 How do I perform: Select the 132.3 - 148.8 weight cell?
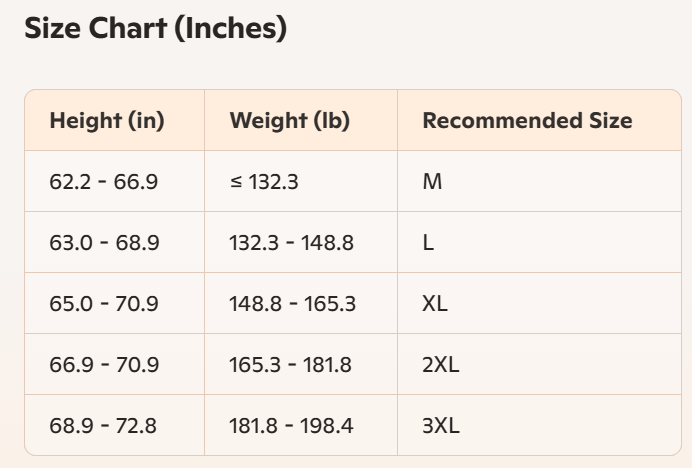(291, 243)
